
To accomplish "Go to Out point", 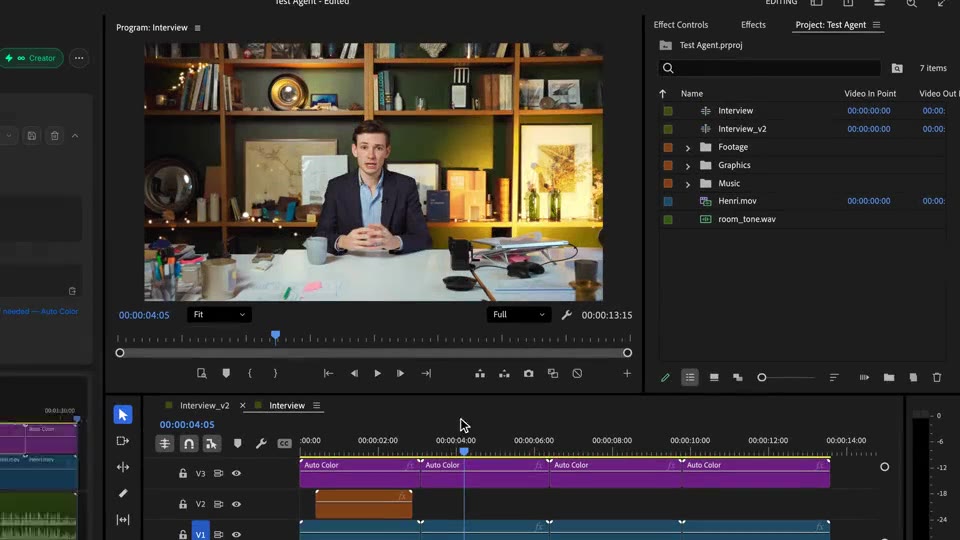I will [426, 373].
